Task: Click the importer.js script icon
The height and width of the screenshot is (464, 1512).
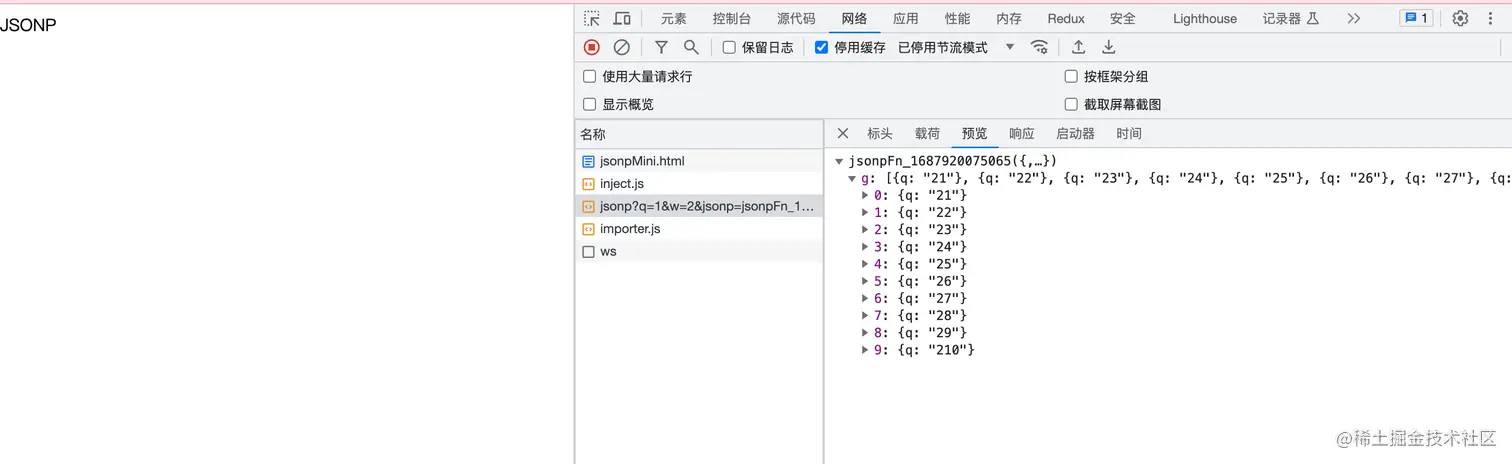Action: point(588,229)
